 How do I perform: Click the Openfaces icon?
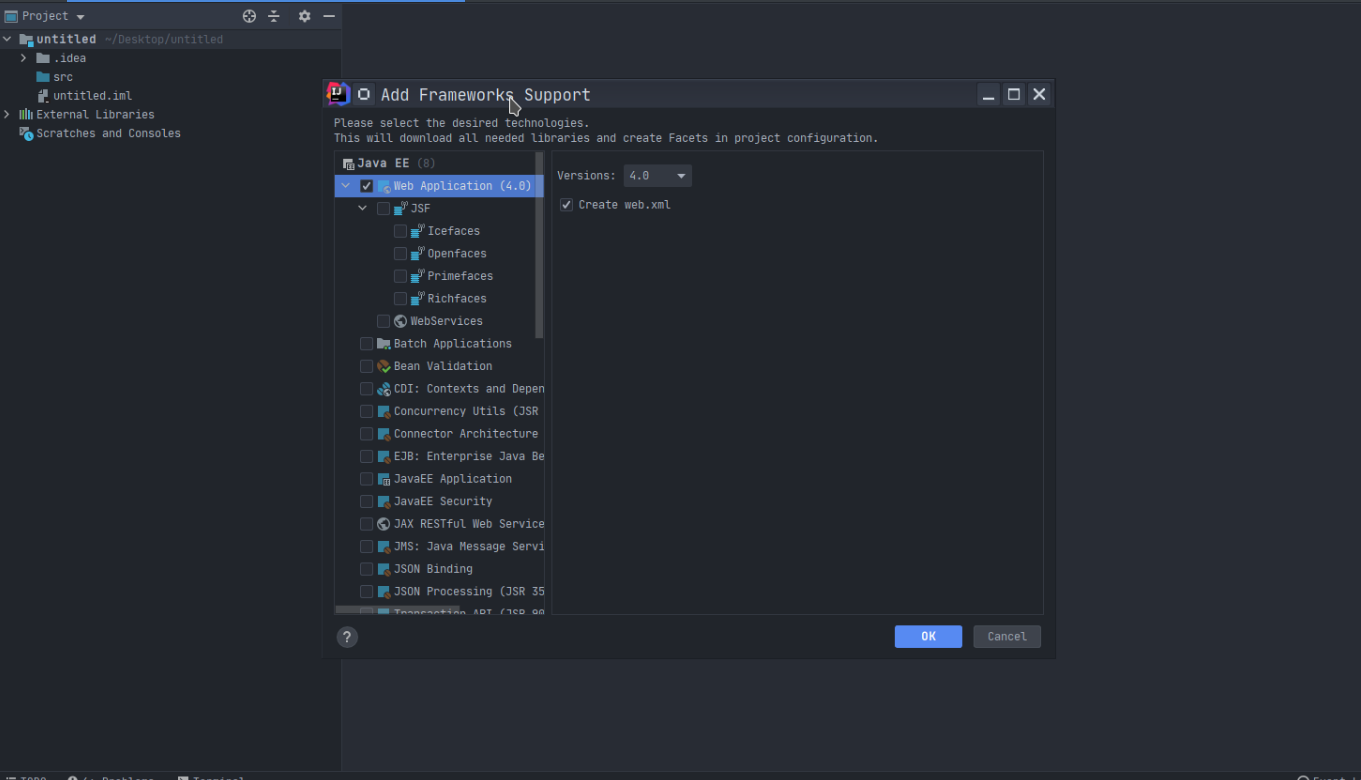coord(418,253)
